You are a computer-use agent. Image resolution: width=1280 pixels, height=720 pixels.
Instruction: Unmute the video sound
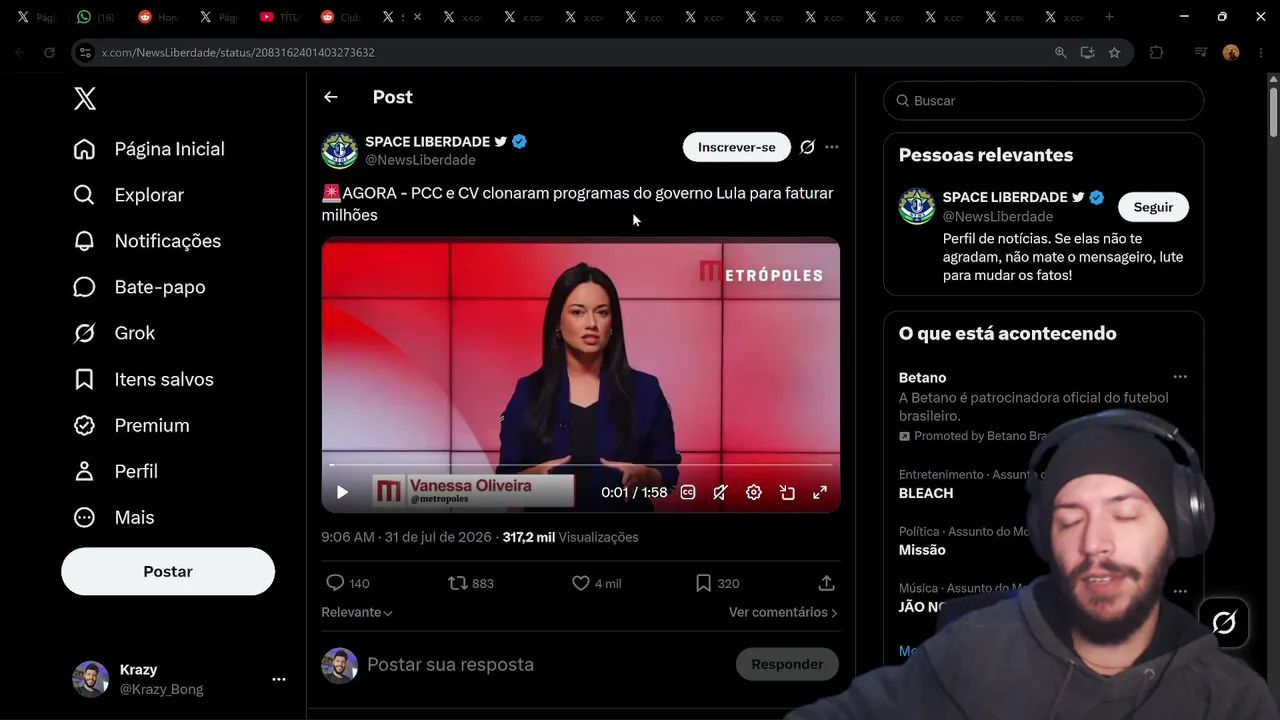(720, 492)
